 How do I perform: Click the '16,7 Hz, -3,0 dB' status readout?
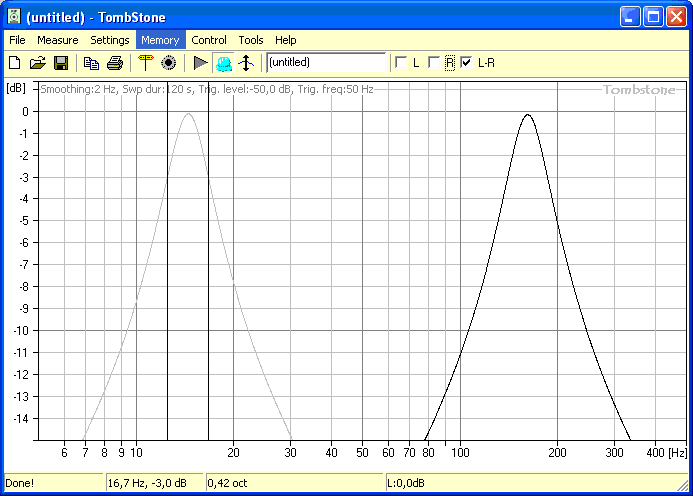tap(147, 483)
